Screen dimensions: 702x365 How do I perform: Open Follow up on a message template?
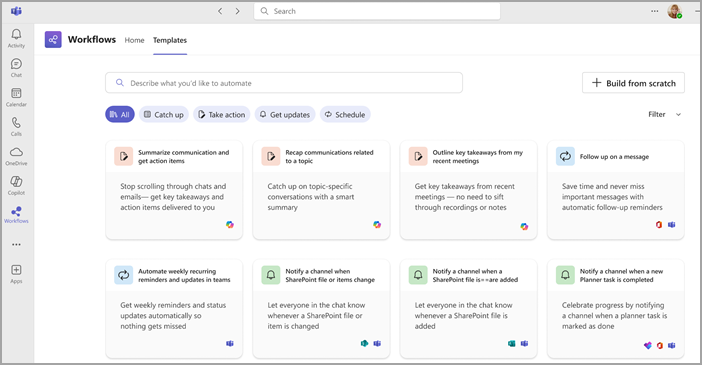(x=616, y=190)
